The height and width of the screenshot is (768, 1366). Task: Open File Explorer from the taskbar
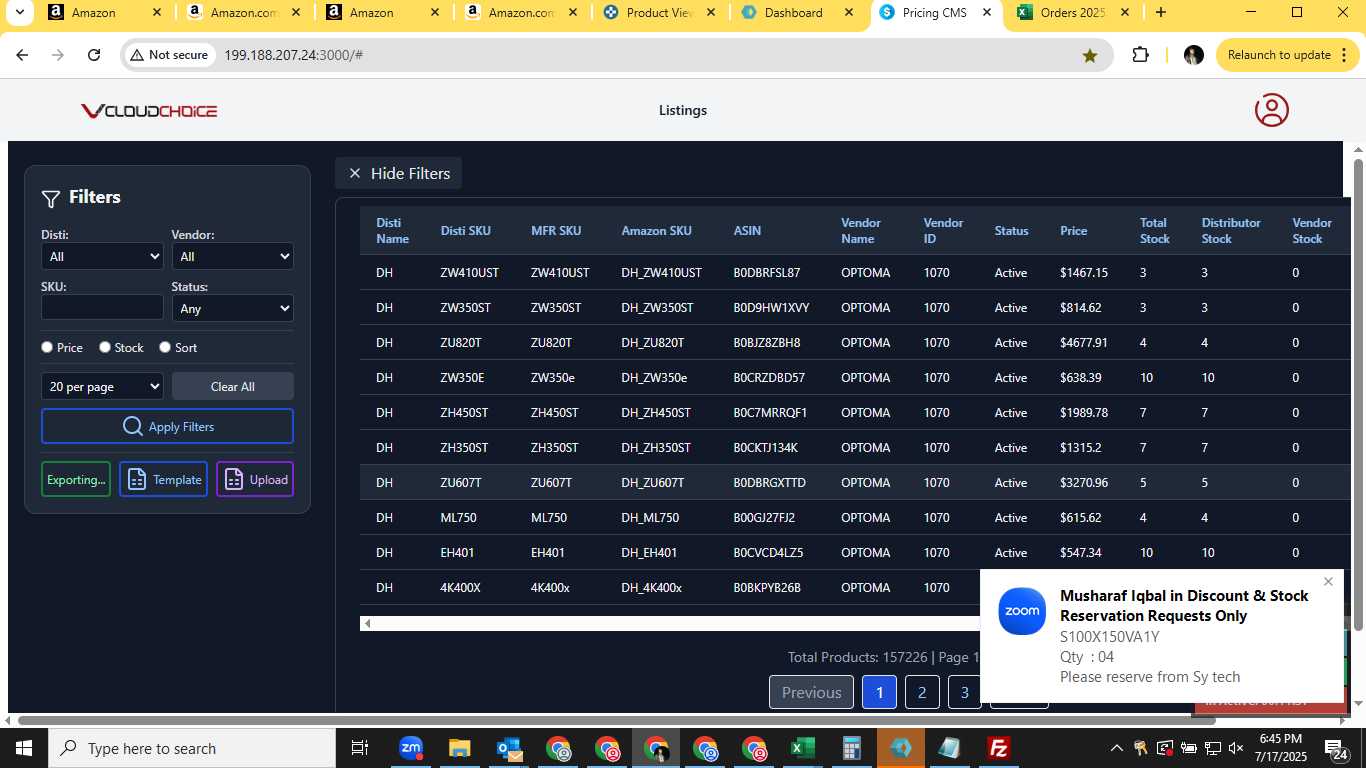(x=459, y=748)
